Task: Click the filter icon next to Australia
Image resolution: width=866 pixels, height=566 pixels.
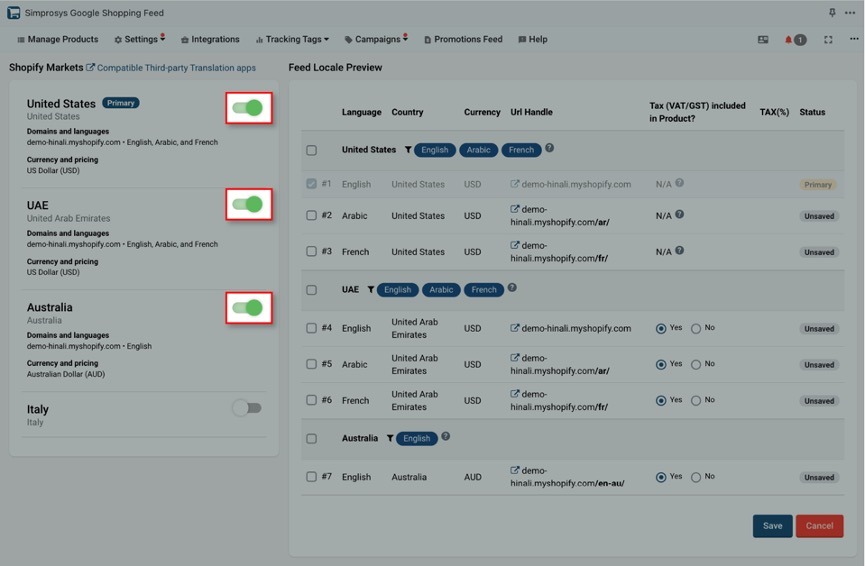Action: tap(390, 438)
